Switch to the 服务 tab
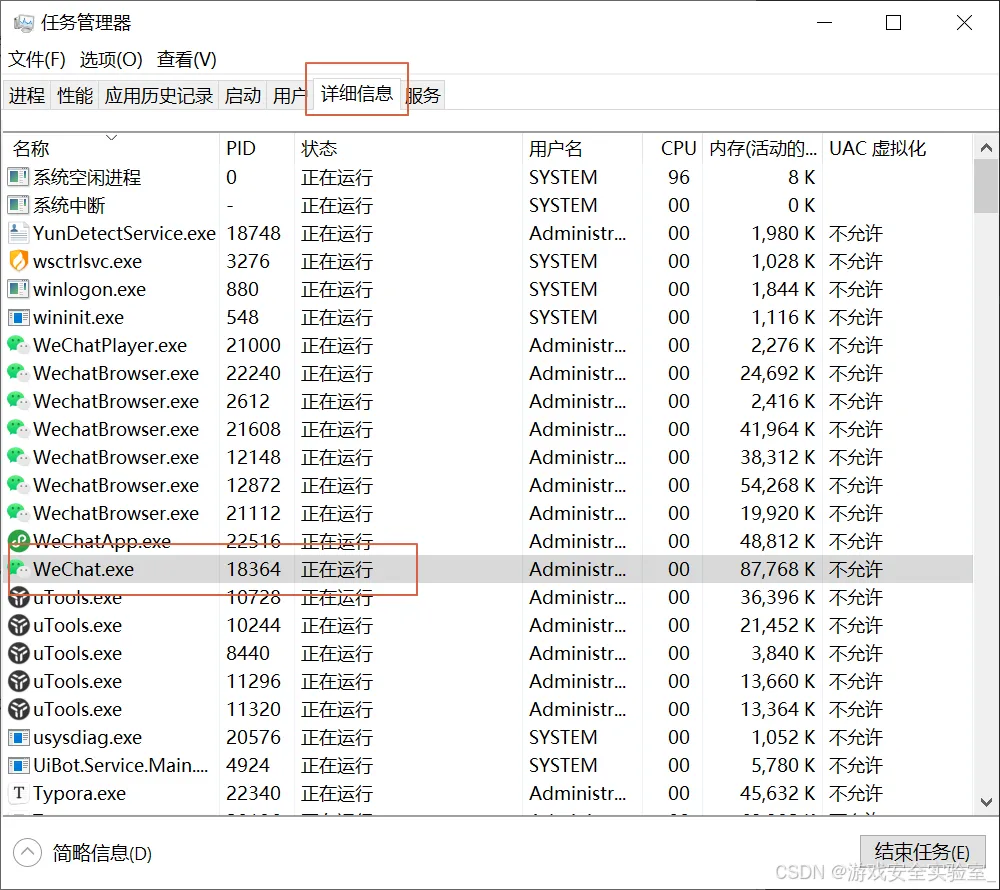Image resolution: width=1000 pixels, height=890 pixels. (x=423, y=96)
